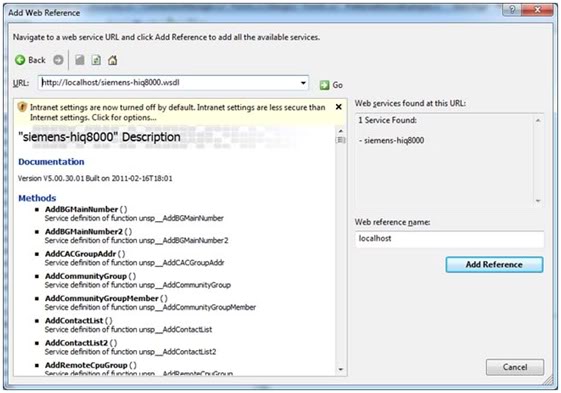
Task: Click the Refresh page toolbar icon
Action: (x=96, y=60)
